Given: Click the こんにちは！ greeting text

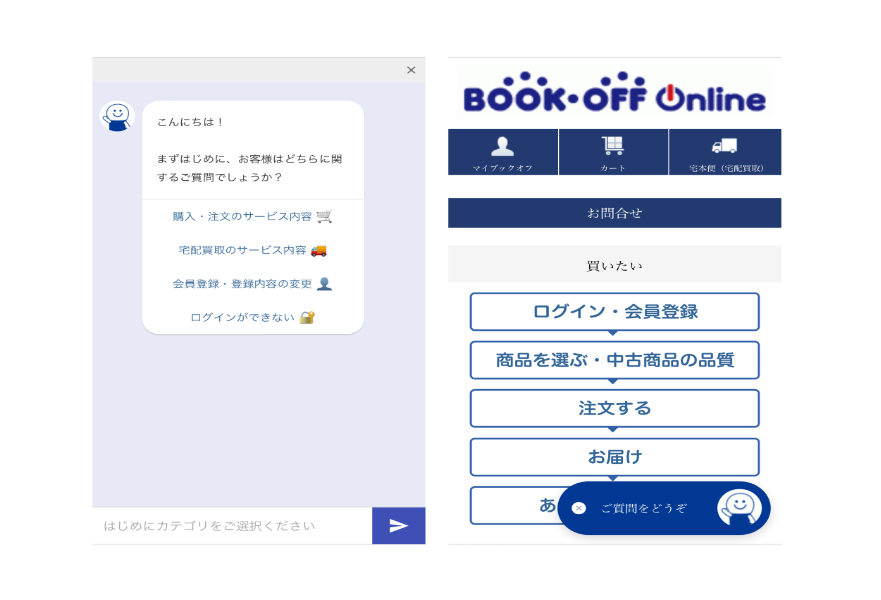Looking at the screenshot, I should point(190,122).
